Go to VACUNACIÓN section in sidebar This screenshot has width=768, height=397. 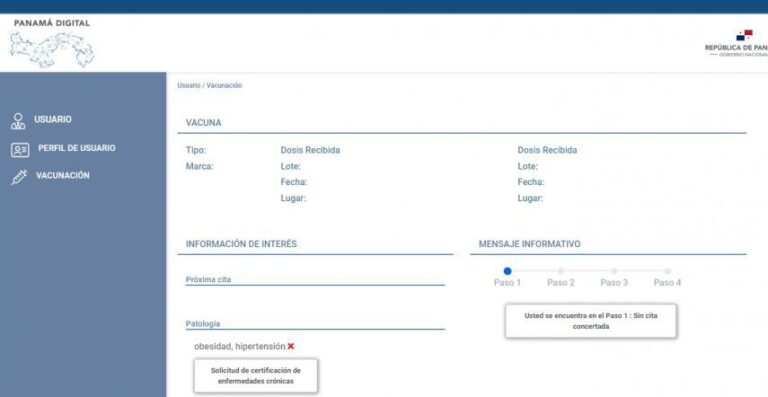point(63,175)
